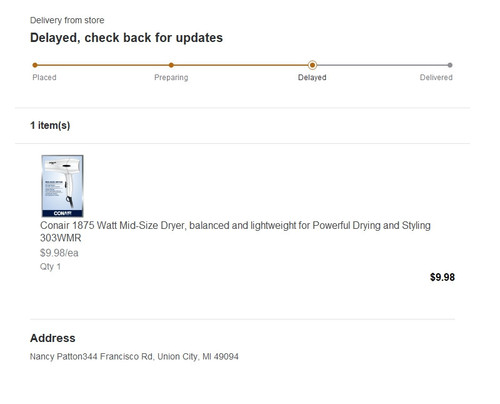Click the Delayed status circle marker
Image resolution: width=500 pixels, height=404 pixels.
click(312, 65)
